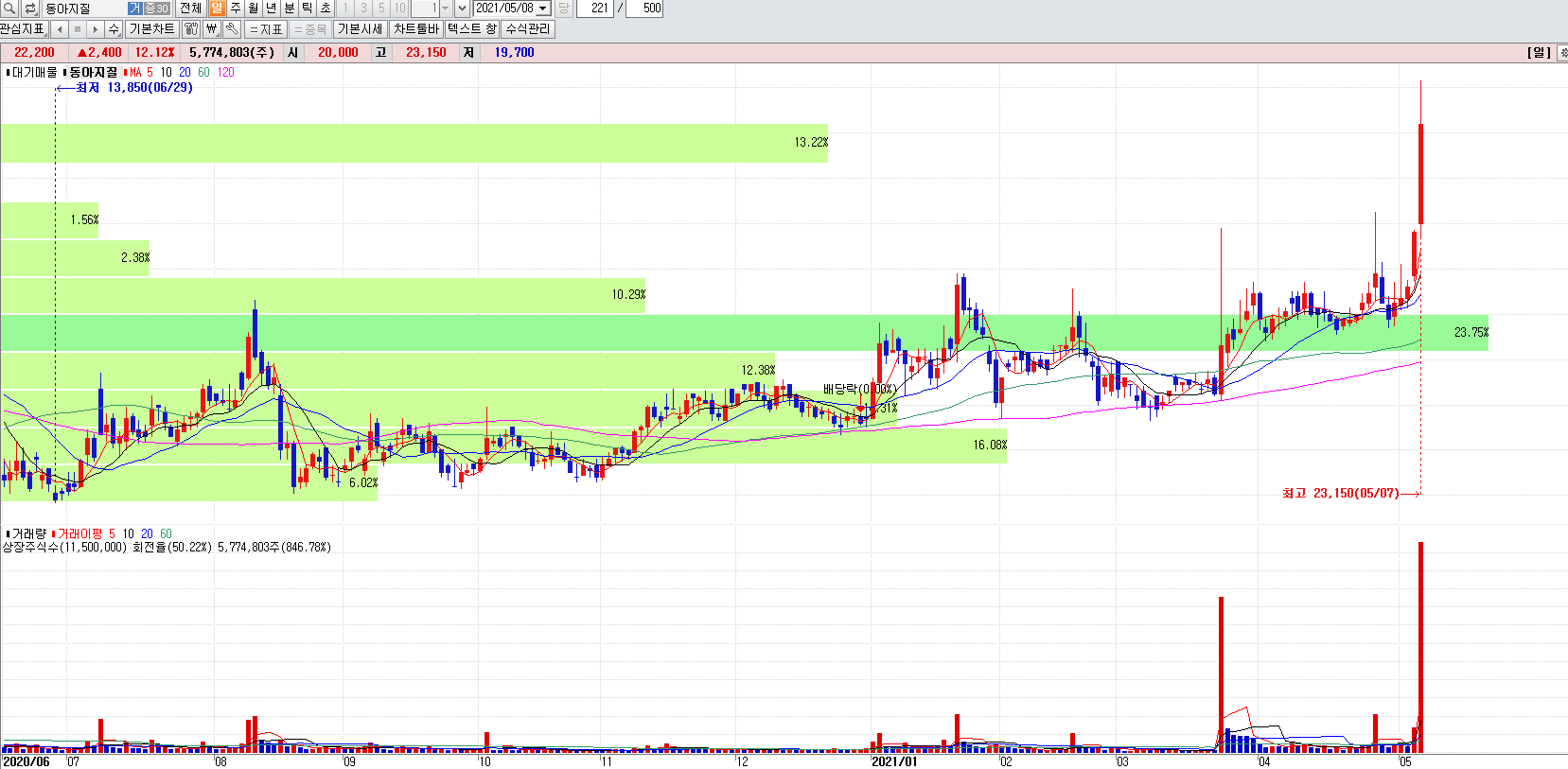This screenshot has width=1568, height=769.
Task: Click the 기본차트 button
Action: tap(152, 29)
